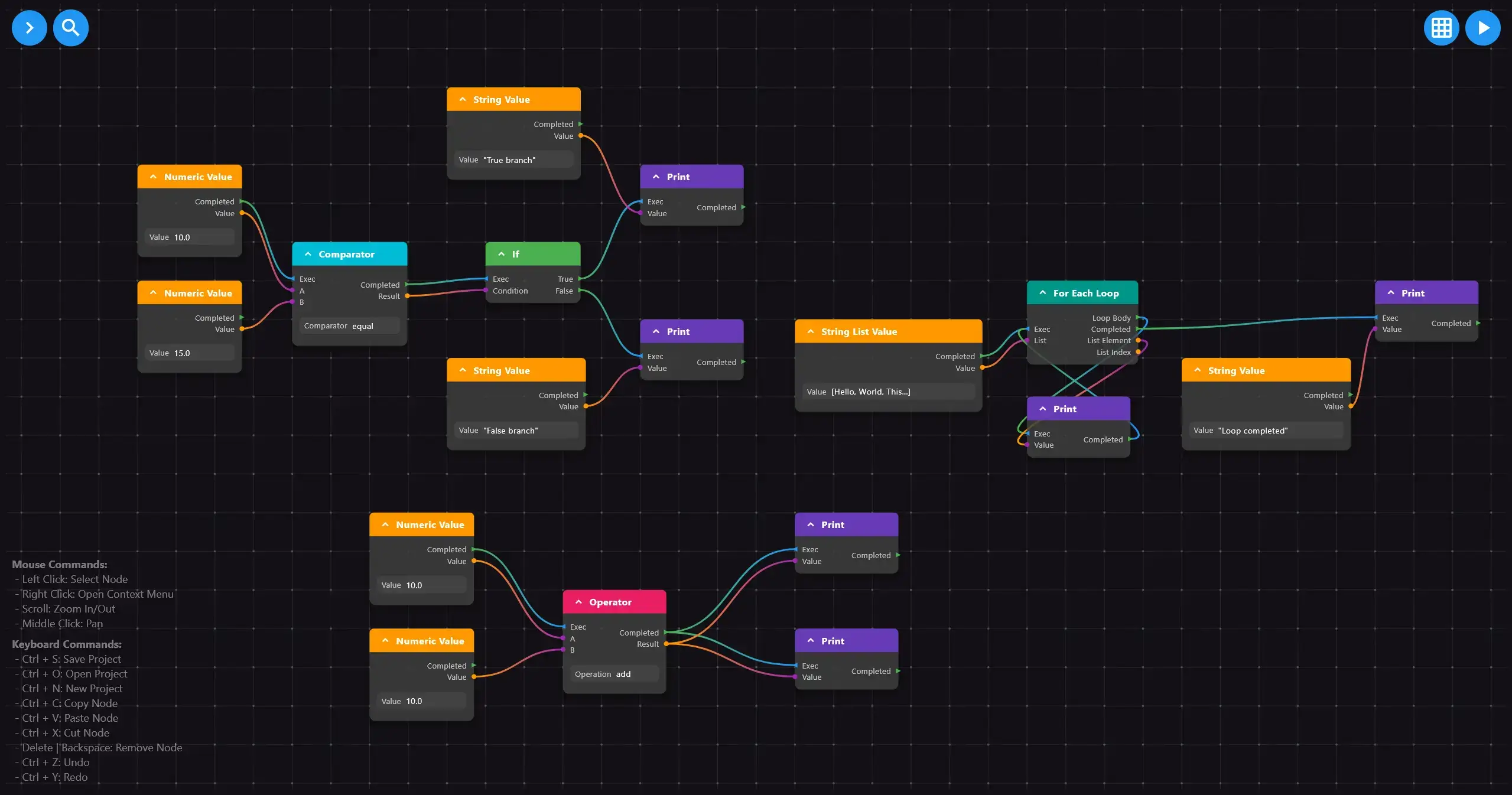Collapse the "False branch" String Value node
The height and width of the screenshot is (795, 1512).
[463, 371]
